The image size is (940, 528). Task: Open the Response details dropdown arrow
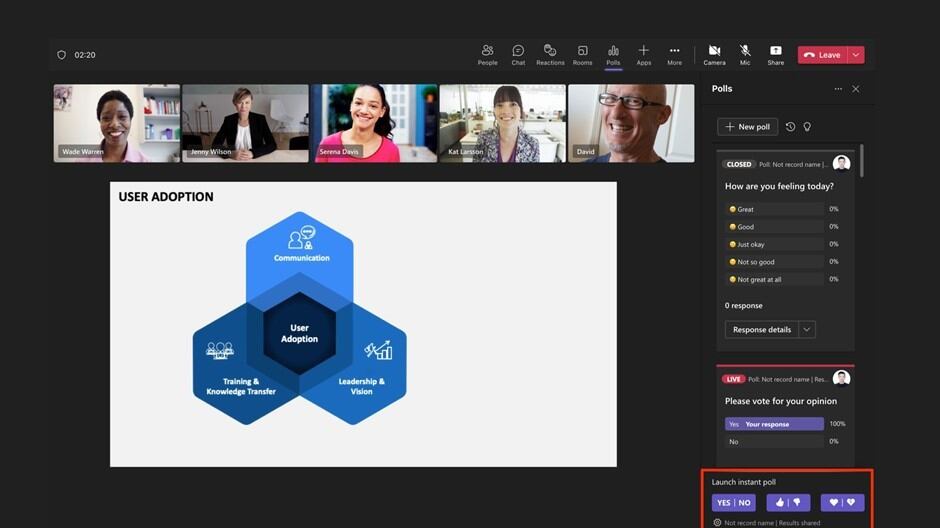(807, 329)
